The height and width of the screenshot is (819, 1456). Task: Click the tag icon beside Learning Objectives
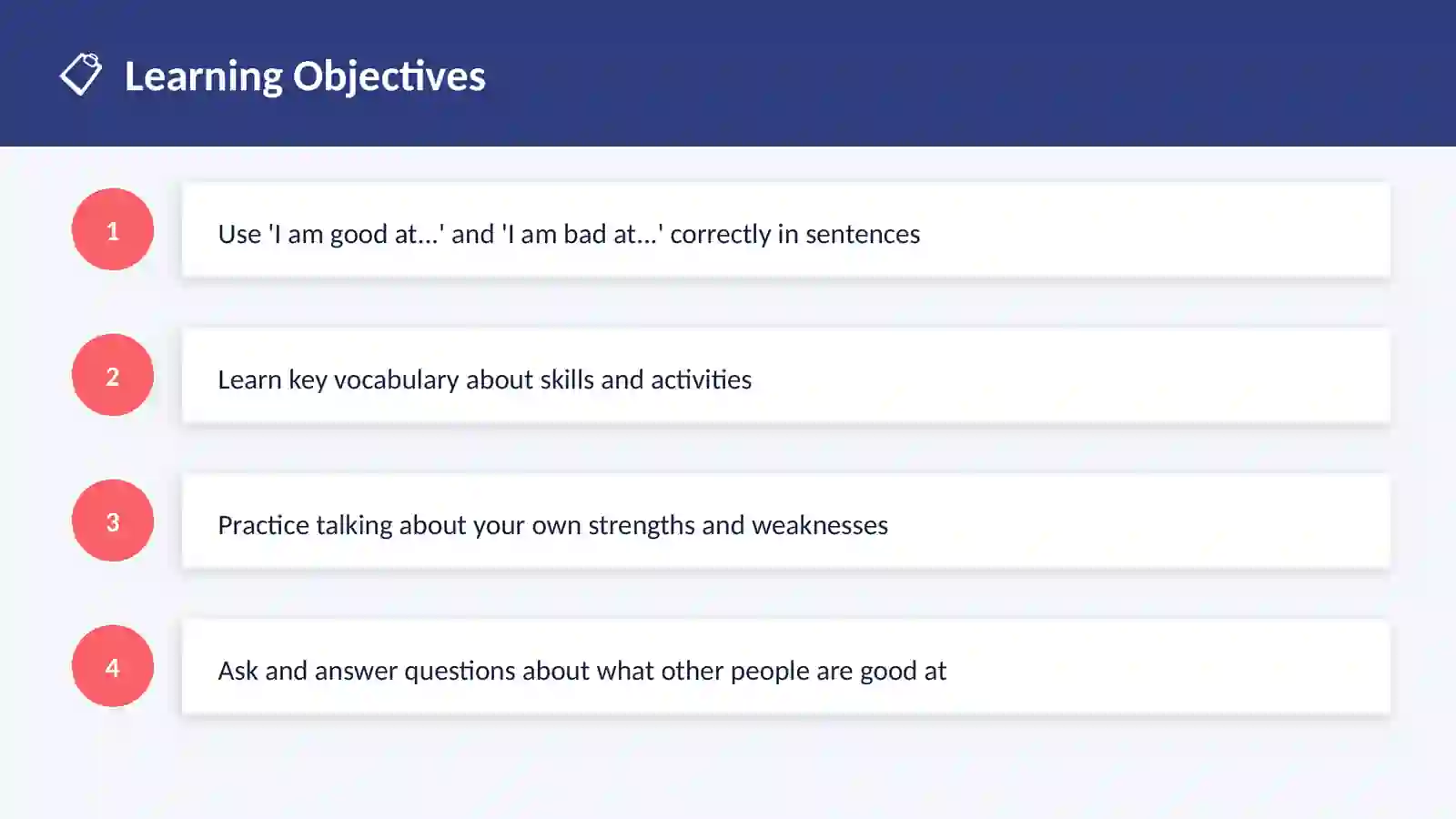click(x=81, y=75)
